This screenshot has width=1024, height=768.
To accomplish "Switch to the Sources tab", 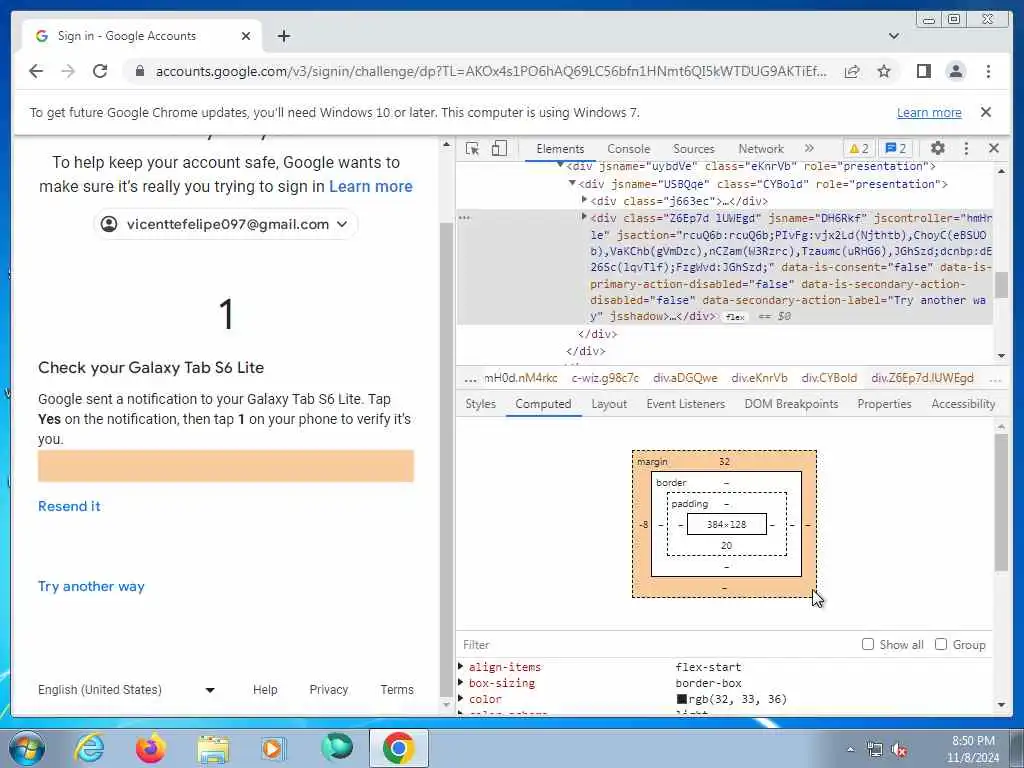I will [x=694, y=149].
